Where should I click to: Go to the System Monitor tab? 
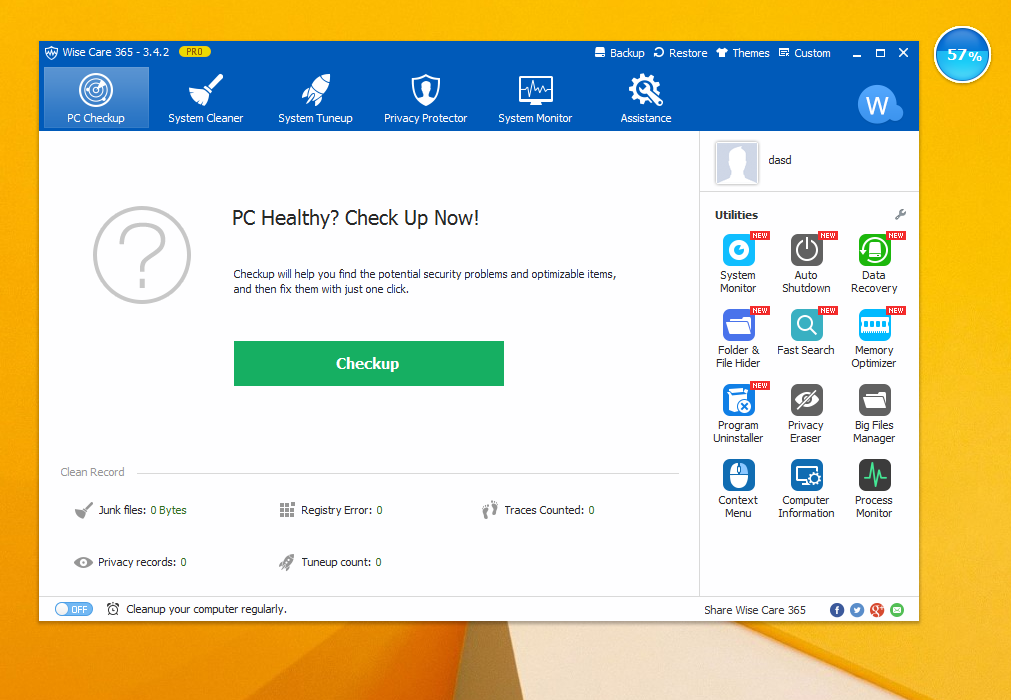(x=535, y=98)
